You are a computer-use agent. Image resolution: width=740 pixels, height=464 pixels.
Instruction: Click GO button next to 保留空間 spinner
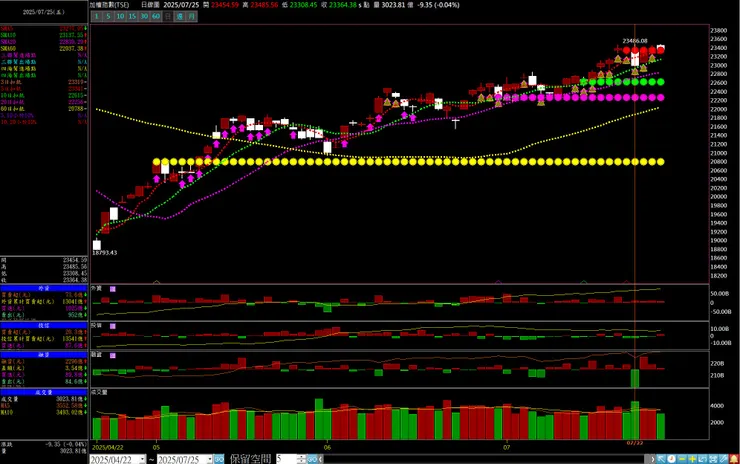[312, 459]
